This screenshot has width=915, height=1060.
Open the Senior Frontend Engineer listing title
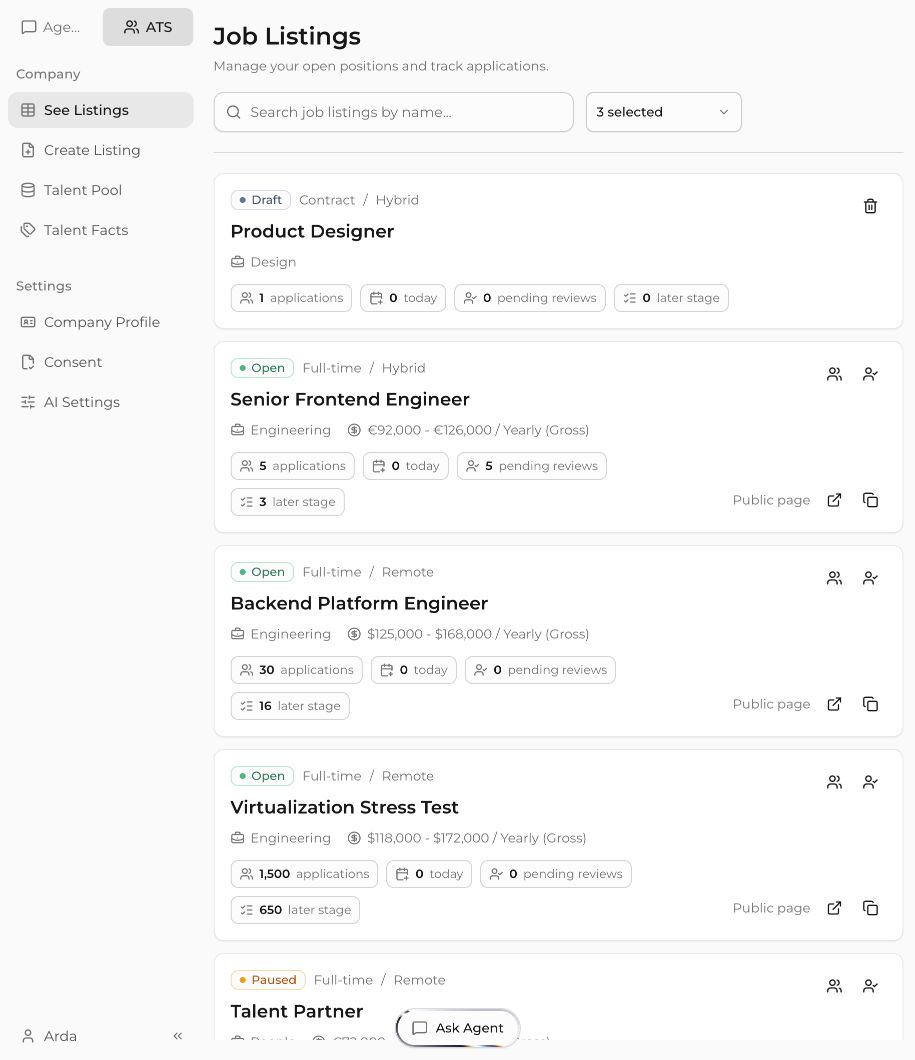click(350, 400)
